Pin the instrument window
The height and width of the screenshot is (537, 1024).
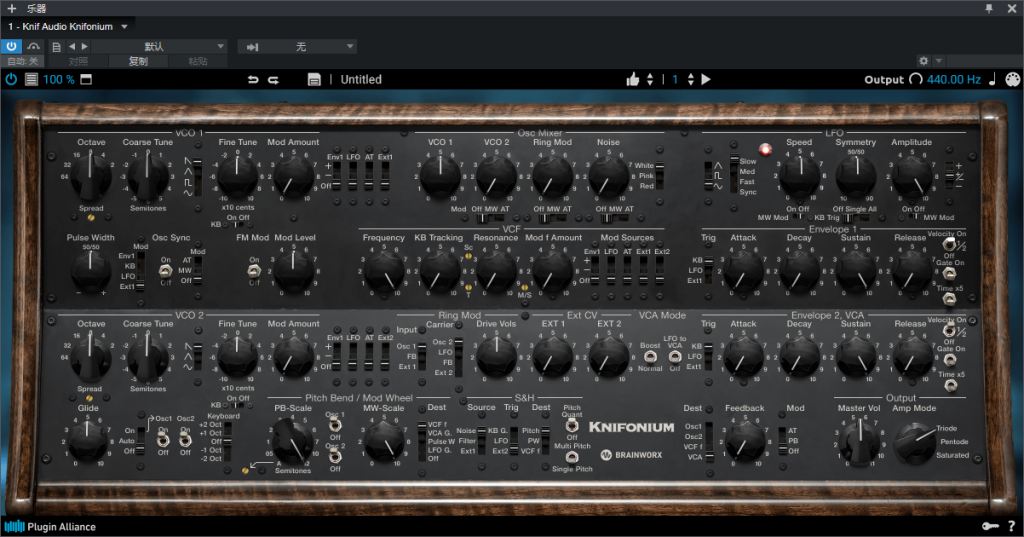(989, 8)
